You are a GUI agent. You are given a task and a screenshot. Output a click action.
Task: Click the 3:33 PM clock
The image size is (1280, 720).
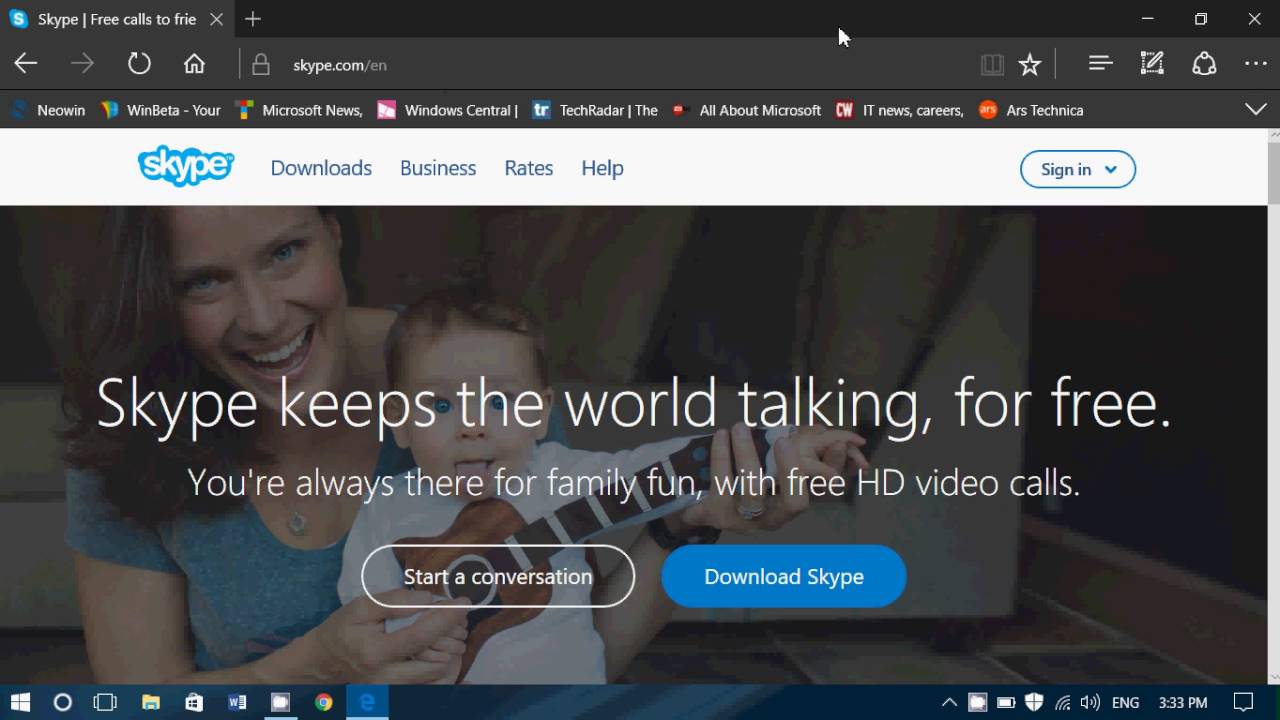point(1183,703)
